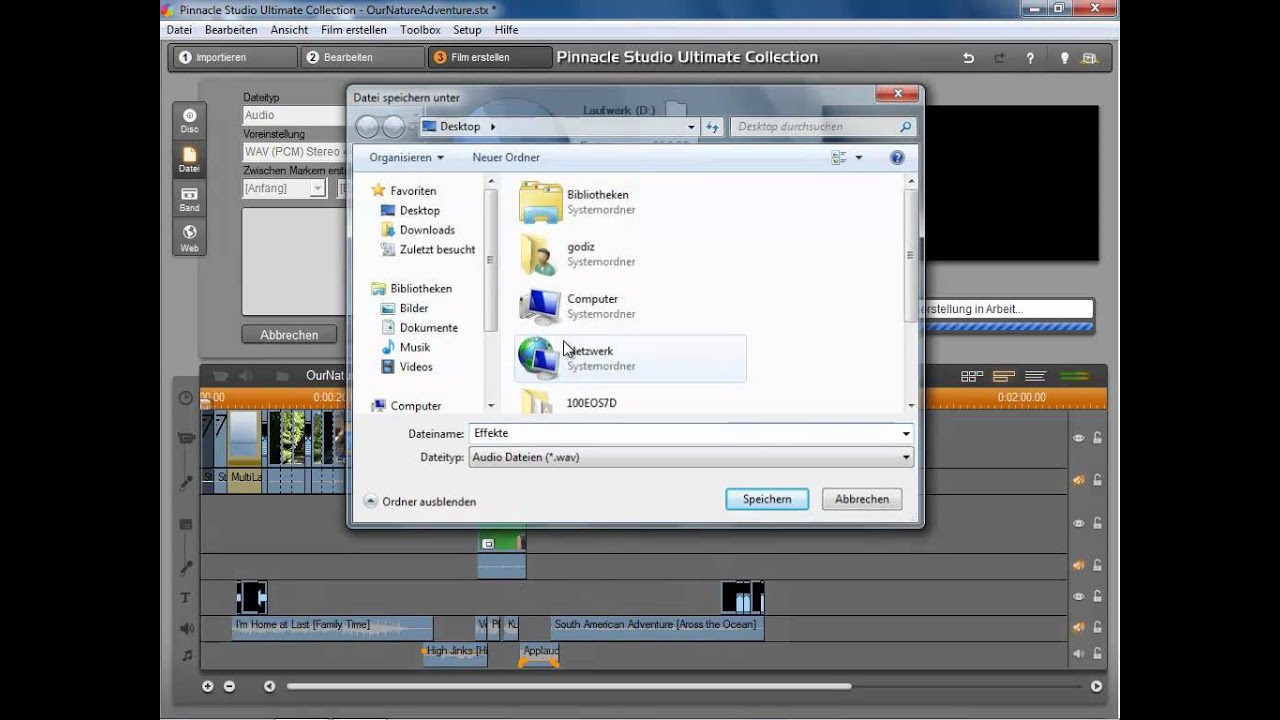Click Abbrechen in Pinnacle export panel
This screenshot has width=1280, height=720.
[x=289, y=335]
